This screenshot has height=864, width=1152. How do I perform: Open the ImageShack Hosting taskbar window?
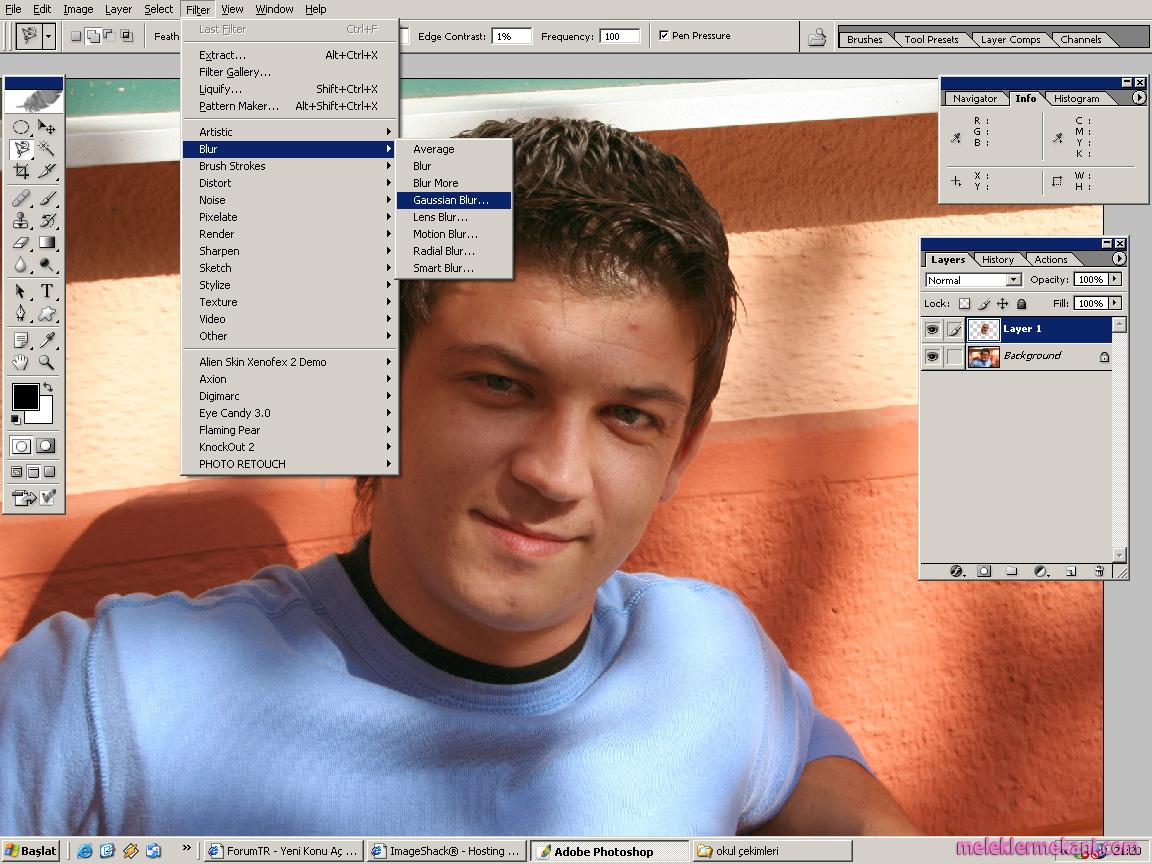446,851
